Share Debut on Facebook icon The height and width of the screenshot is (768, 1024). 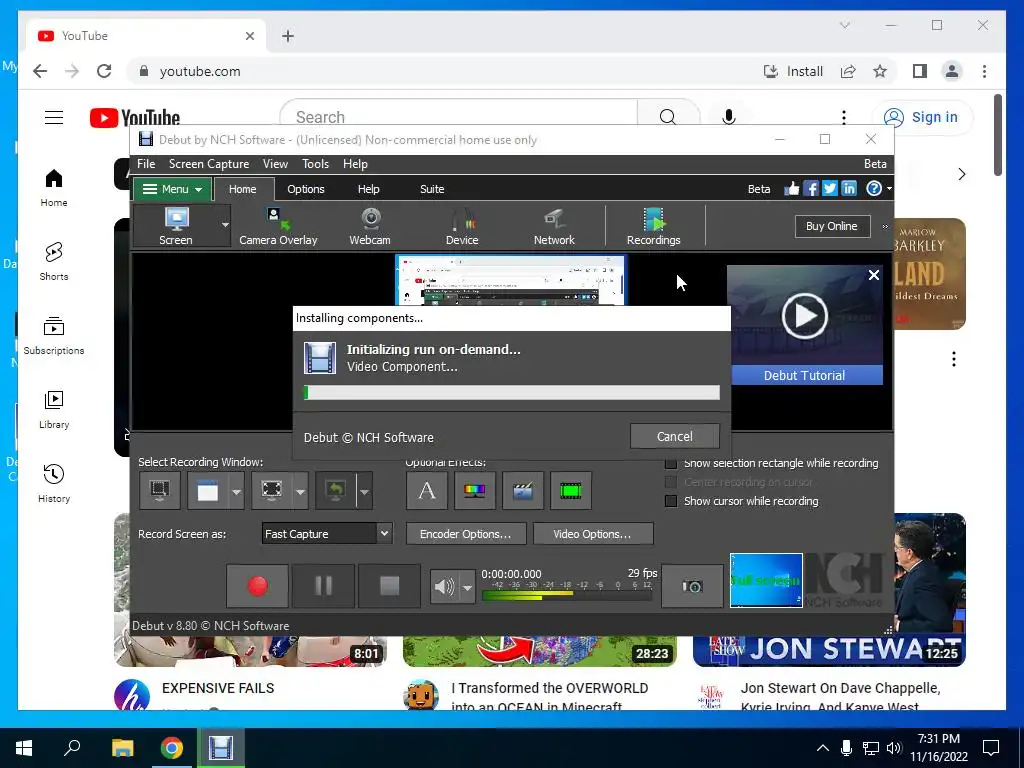tap(810, 189)
